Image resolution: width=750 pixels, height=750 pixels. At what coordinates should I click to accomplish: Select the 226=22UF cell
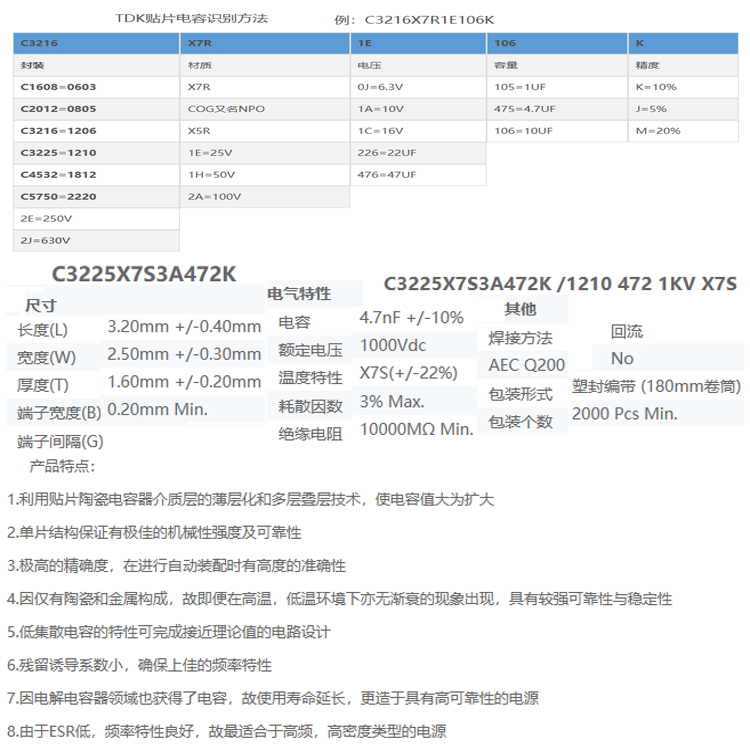419,153
